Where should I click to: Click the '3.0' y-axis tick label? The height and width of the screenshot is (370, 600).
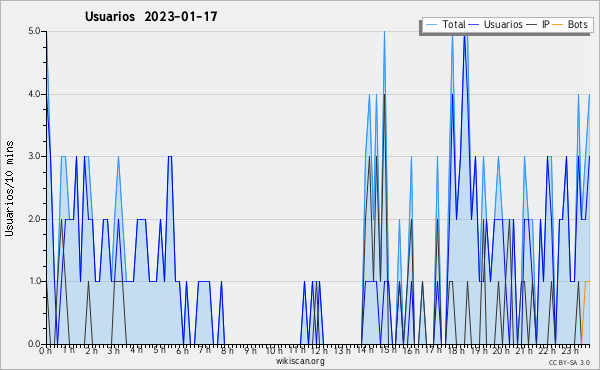tap(34, 156)
